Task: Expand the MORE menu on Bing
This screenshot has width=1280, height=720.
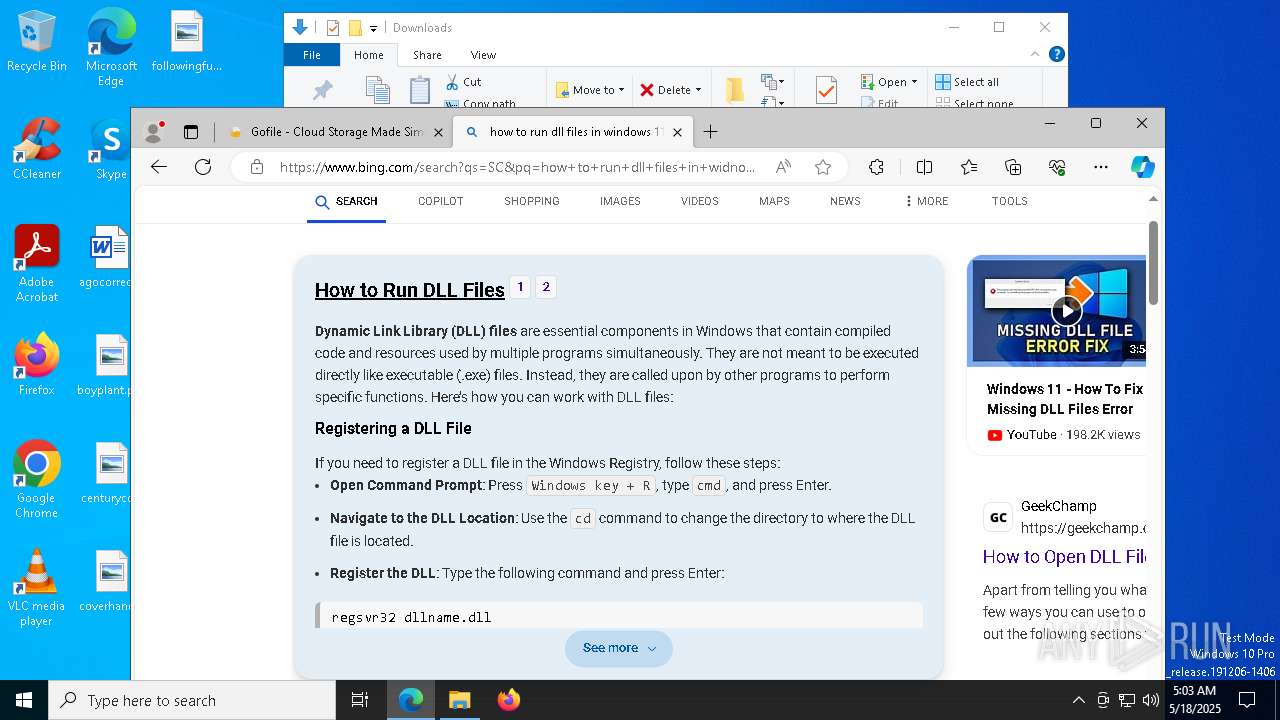Action: tap(926, 201)
